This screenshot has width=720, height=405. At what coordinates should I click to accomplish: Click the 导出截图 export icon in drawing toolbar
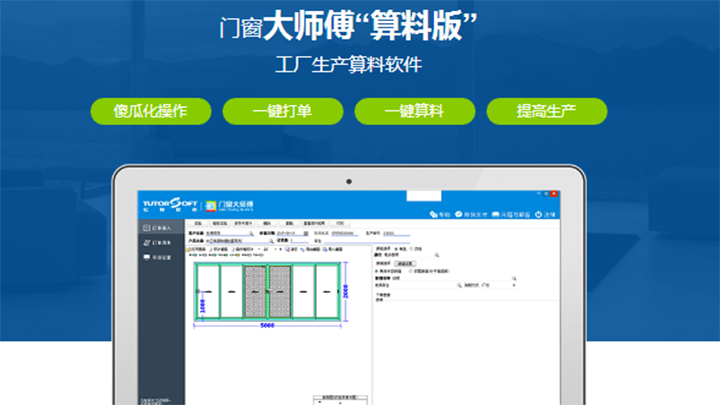pyautogui.click(x=303, y=249)
